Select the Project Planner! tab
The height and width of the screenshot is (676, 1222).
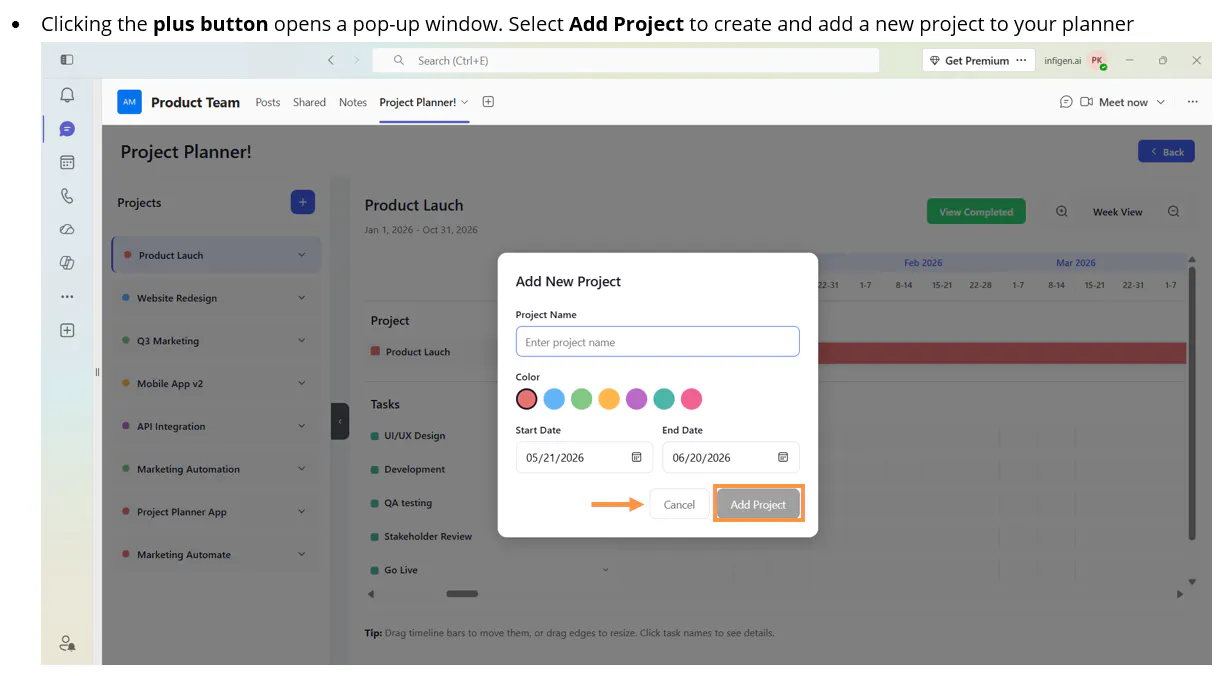[x=417, y=102]
